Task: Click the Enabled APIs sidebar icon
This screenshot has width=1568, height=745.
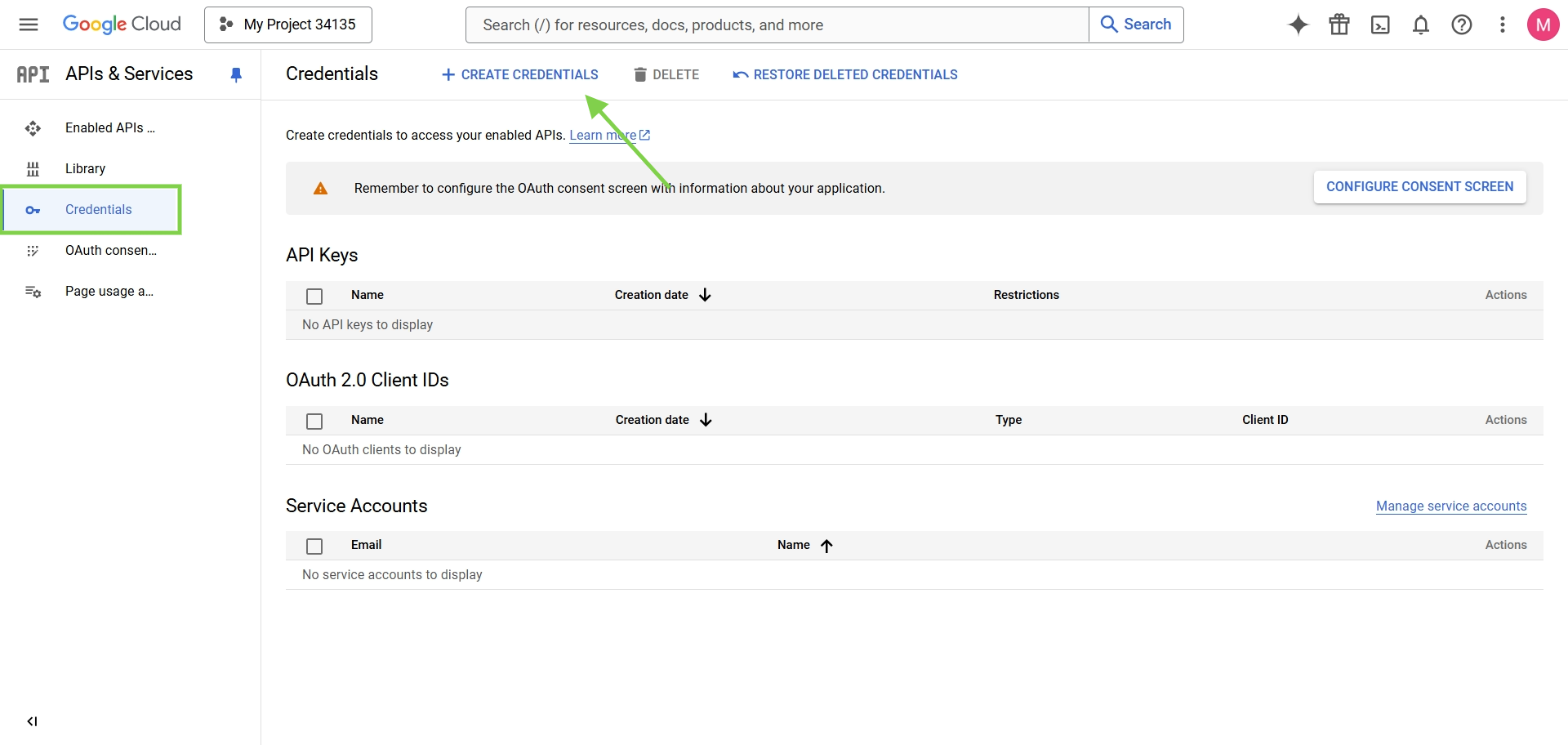Action: click(33, 128)
